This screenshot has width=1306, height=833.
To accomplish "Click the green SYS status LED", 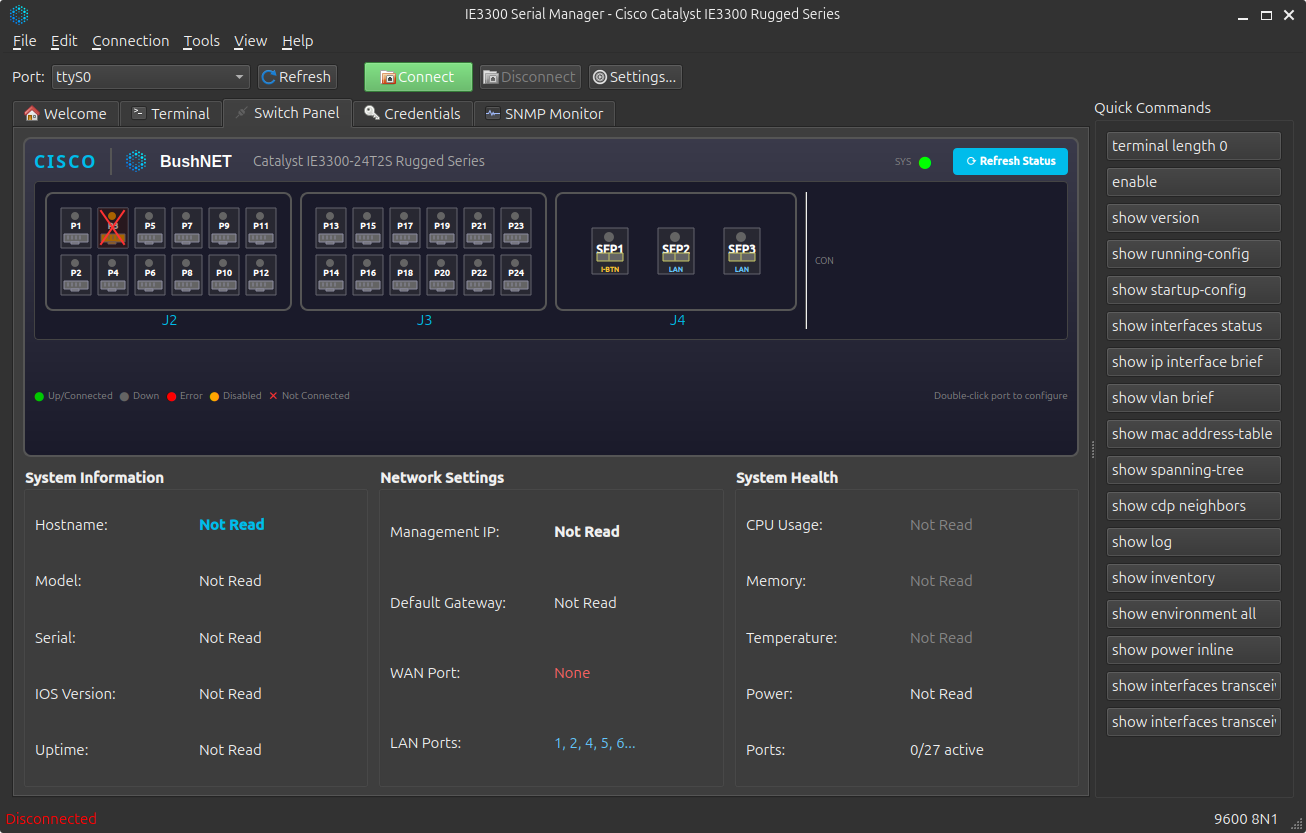I will pyautogui.click(x=925, y=162).
